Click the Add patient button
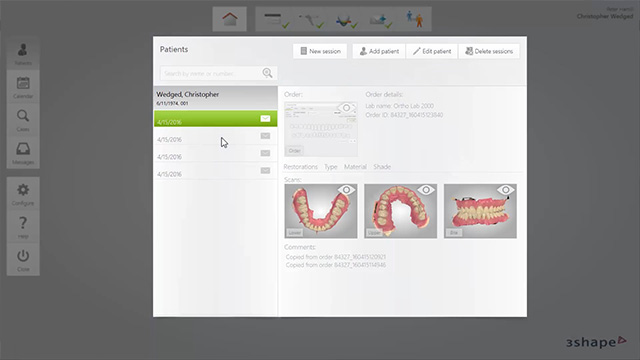Viewport: 640px width, 360px height. tap(379, 51)
